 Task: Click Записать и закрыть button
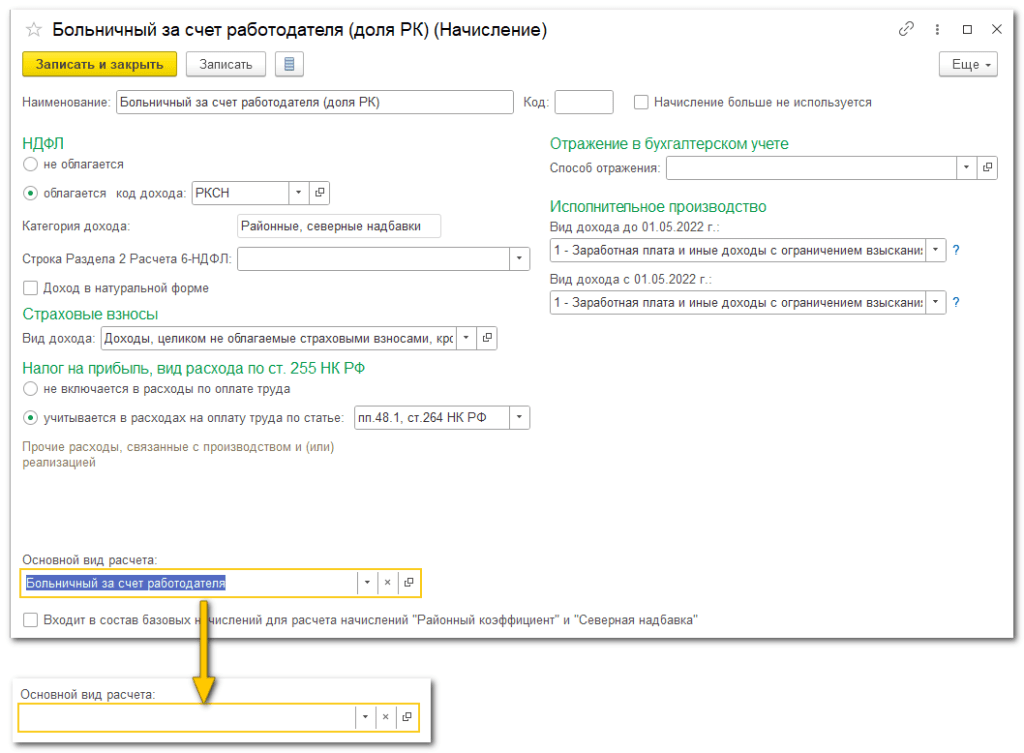(x=99, y=65)
